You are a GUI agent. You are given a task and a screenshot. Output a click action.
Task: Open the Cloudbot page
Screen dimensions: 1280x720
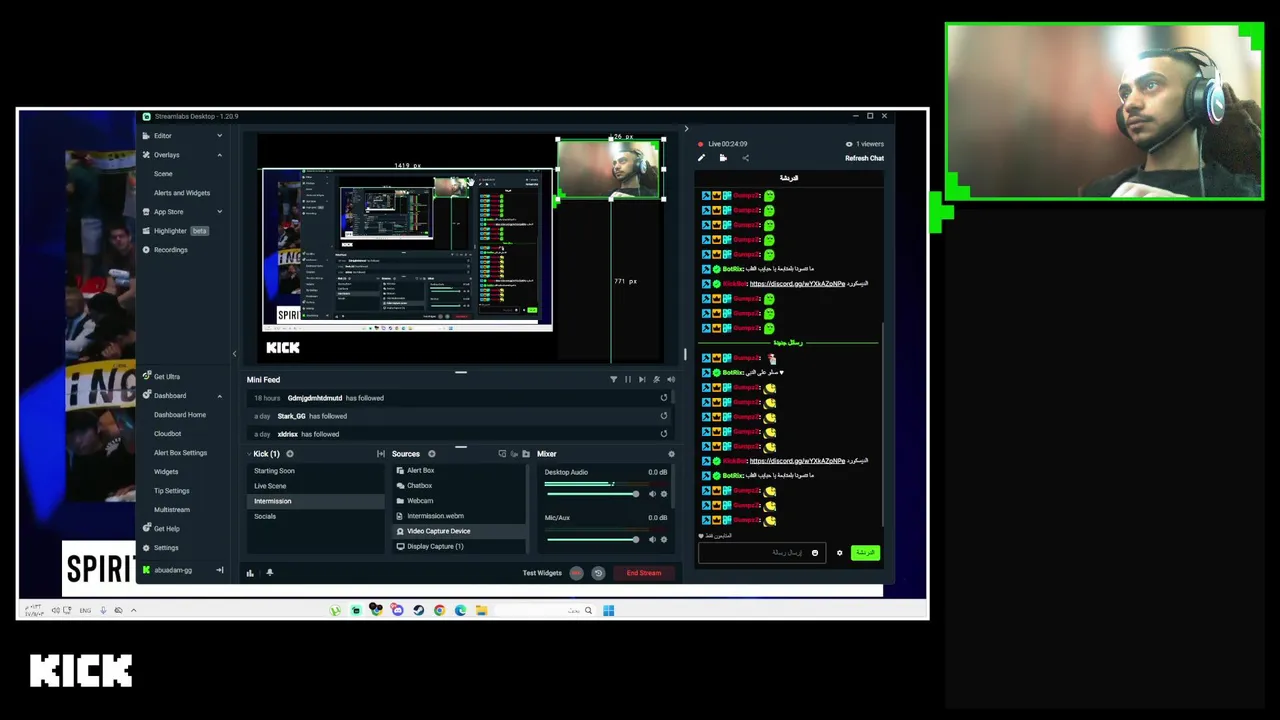(x=168, y=434)
